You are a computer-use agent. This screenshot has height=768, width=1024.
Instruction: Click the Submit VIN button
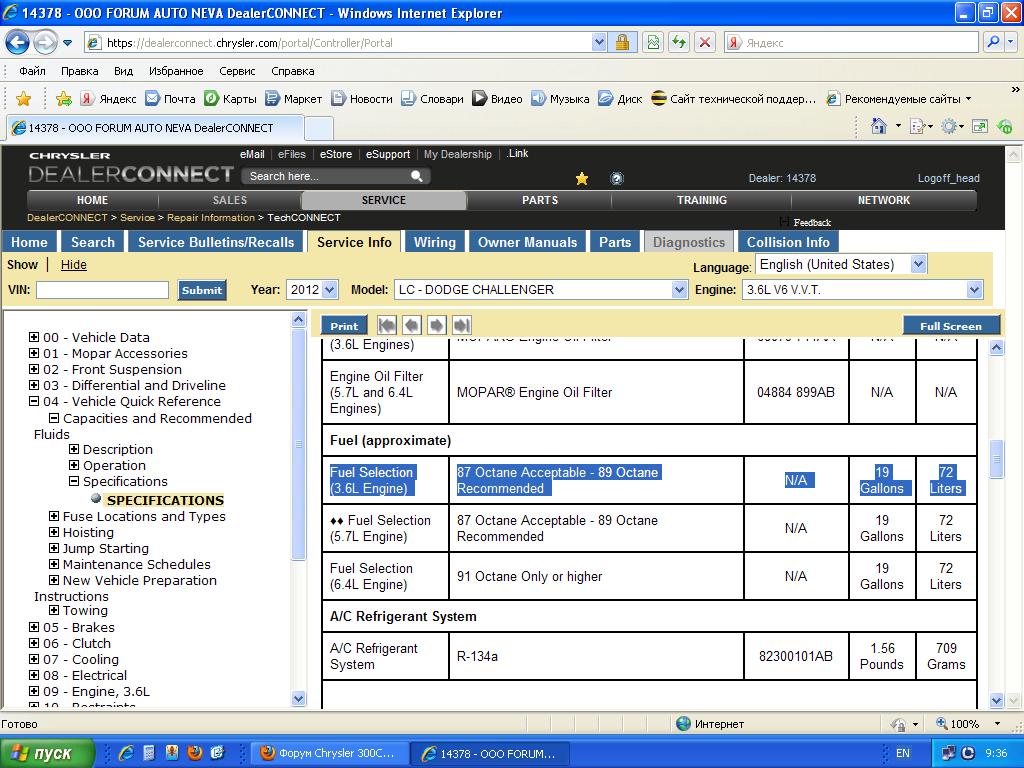(202, 290)
